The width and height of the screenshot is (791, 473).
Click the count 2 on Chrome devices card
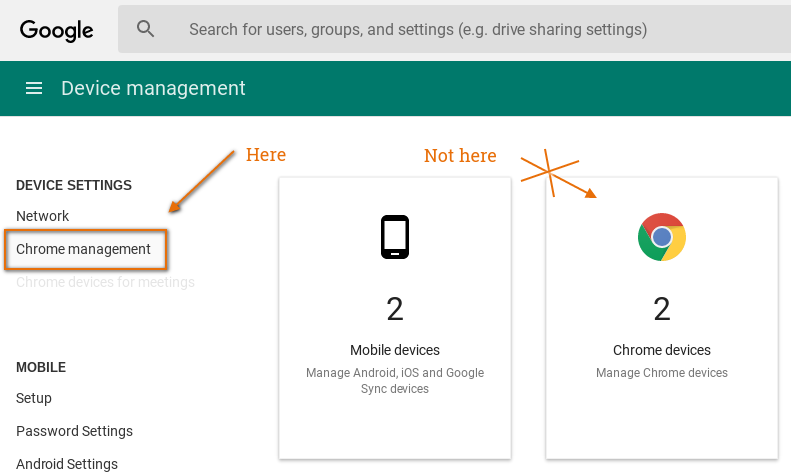(661, 309)
